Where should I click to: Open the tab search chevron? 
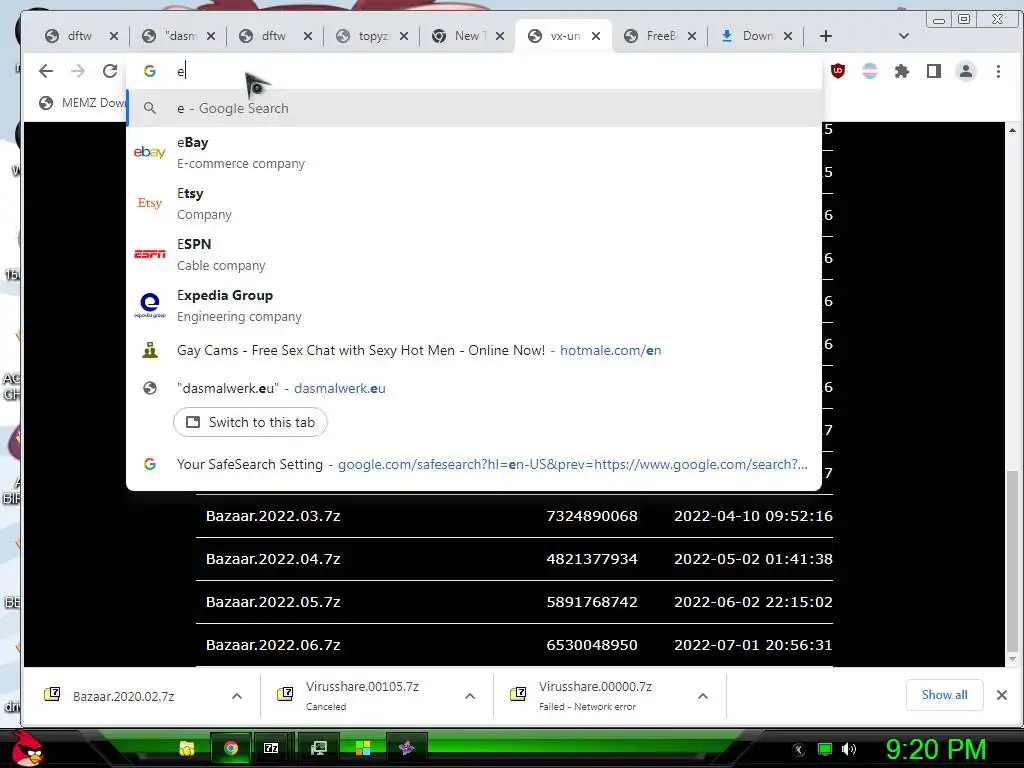904,36
